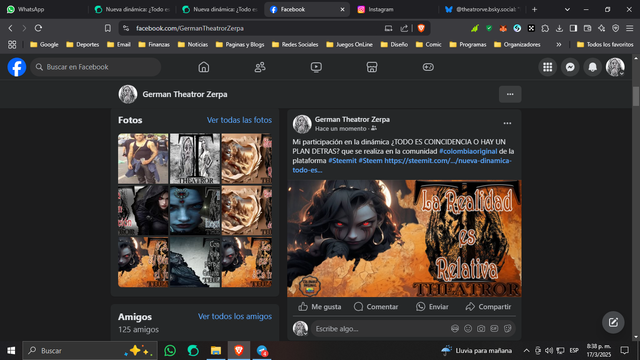
Task: Open profile header three-dots options
Action: click(x=510, y=94)
